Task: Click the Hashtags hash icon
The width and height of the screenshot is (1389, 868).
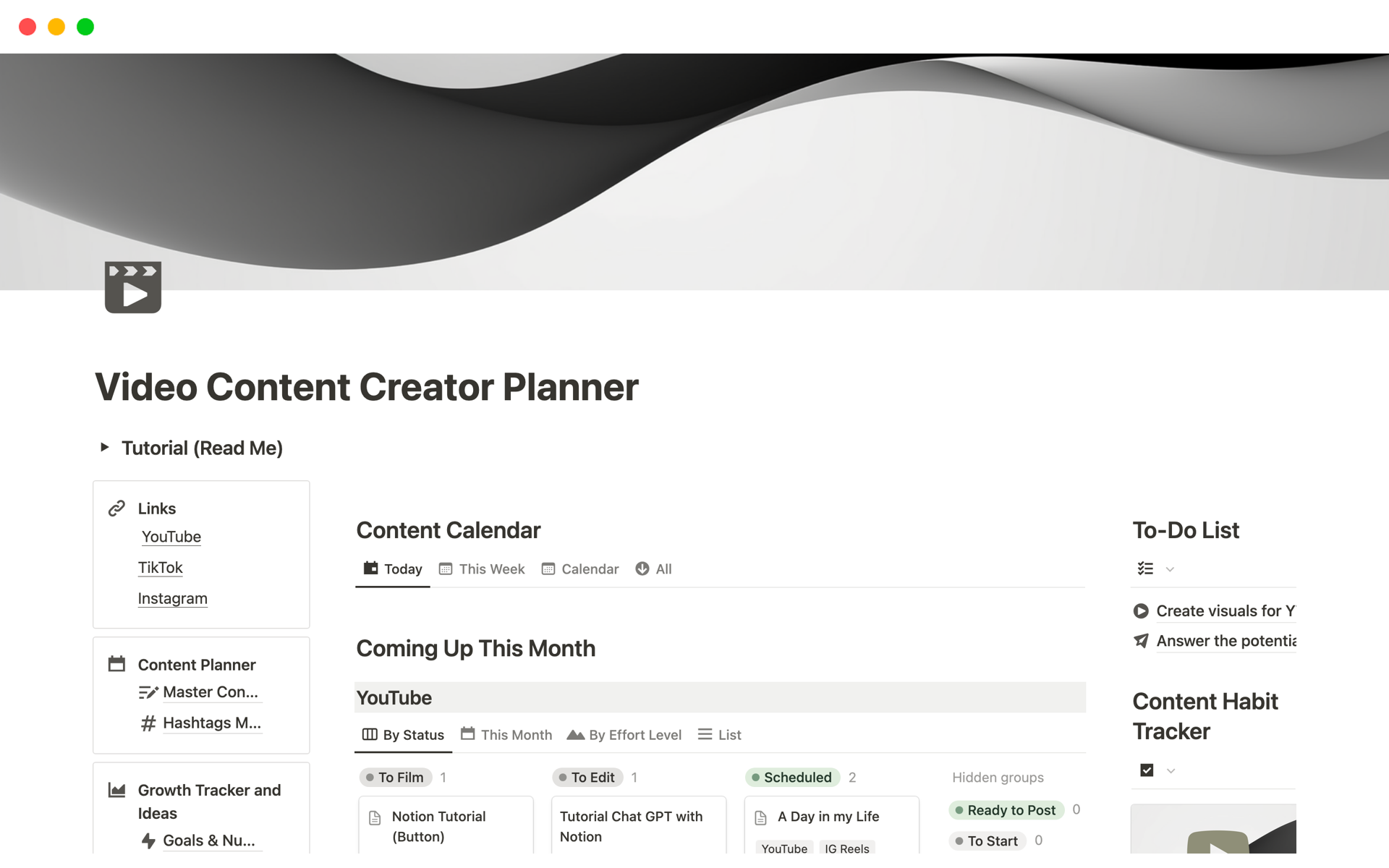Action: tap(148, 723)
